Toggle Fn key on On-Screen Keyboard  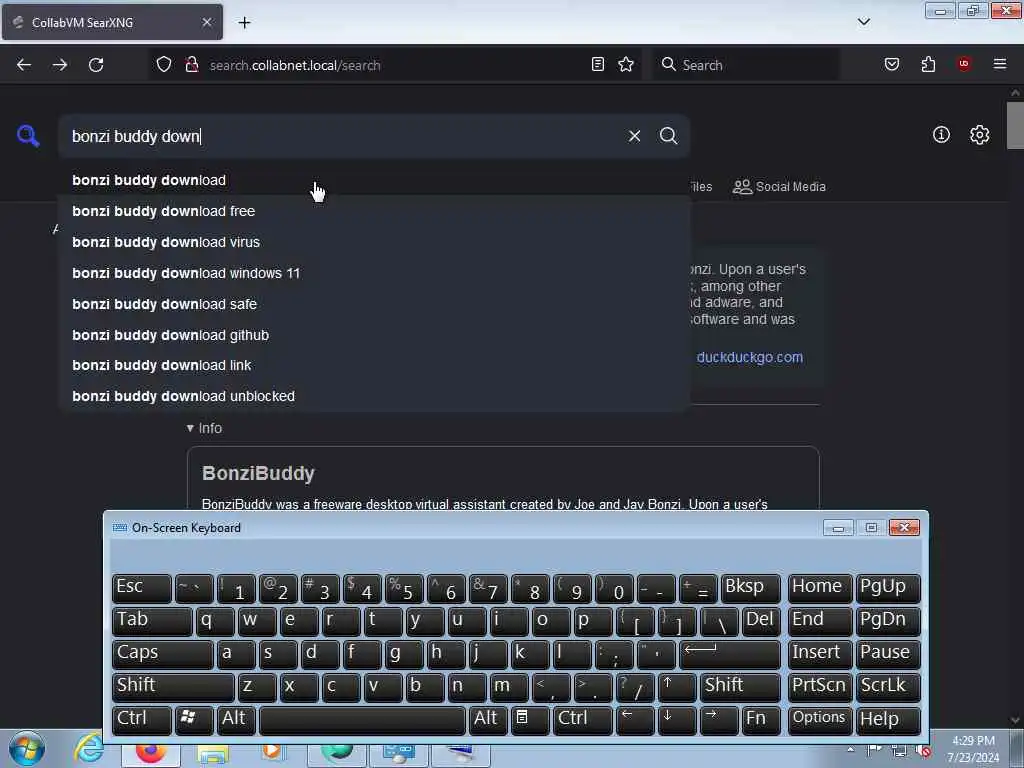pos(761,719)
